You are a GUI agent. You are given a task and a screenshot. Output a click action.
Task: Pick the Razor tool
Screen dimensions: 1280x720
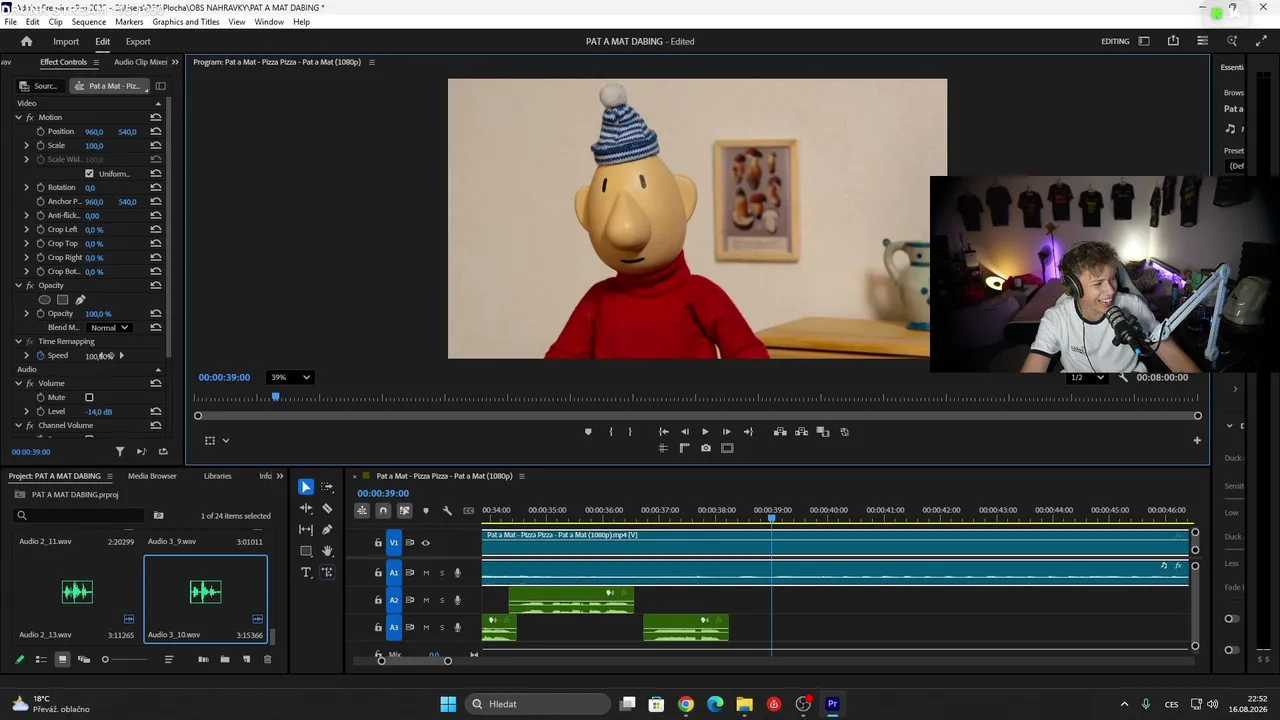click(327, 508)
